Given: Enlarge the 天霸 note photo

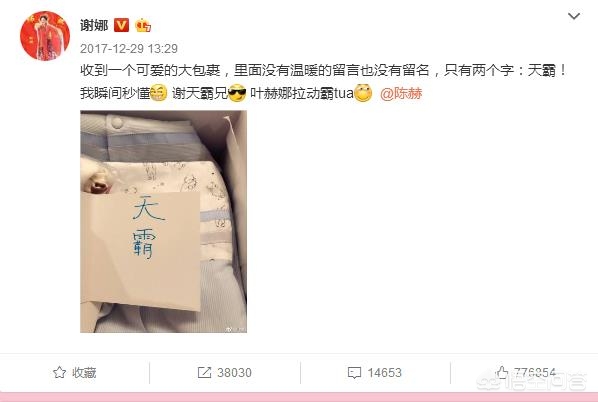Looking at the screenshot, I should point(163,222).
